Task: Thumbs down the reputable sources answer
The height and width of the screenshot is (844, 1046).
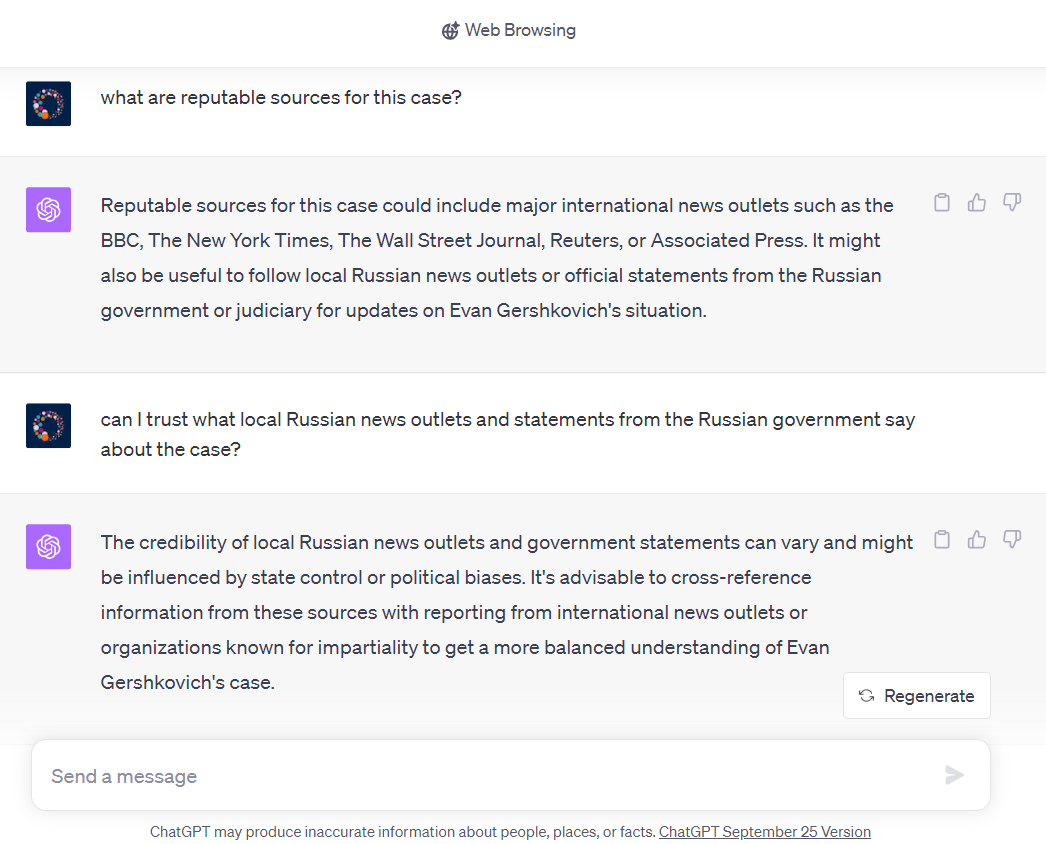Action: click(1012, 203)
